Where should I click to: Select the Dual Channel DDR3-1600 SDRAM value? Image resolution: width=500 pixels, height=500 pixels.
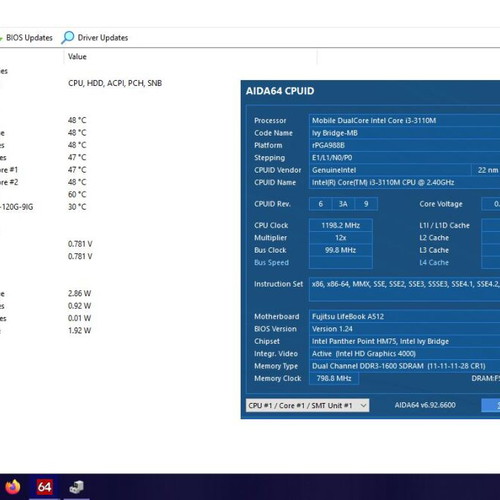click(404, 366)
